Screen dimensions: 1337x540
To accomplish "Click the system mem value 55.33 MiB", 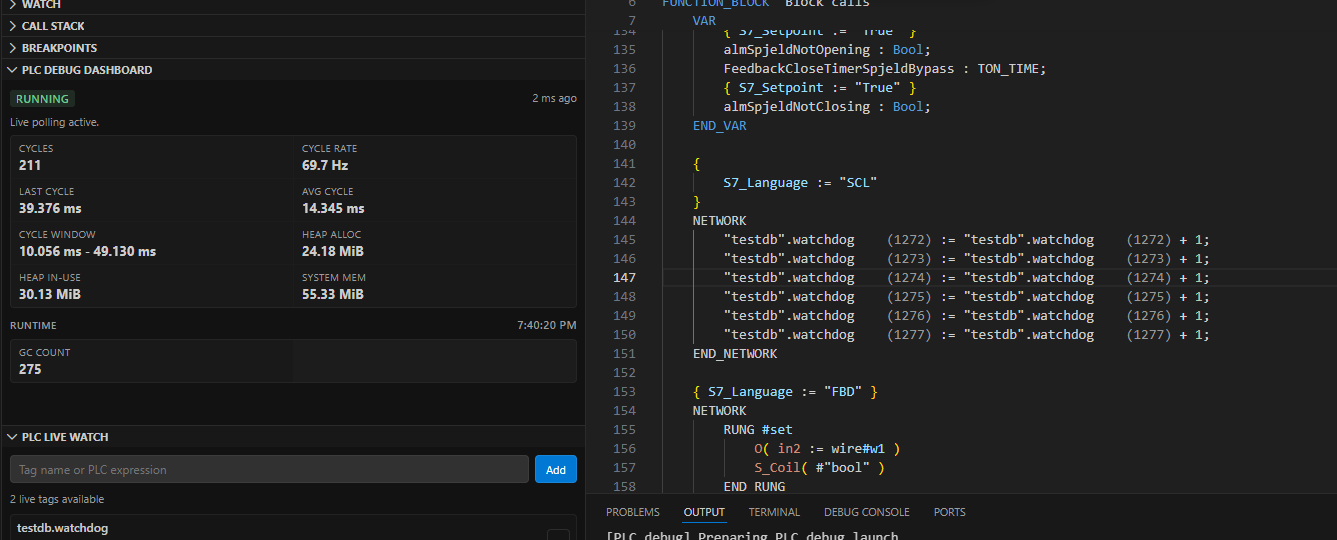I will pos(333,294).
